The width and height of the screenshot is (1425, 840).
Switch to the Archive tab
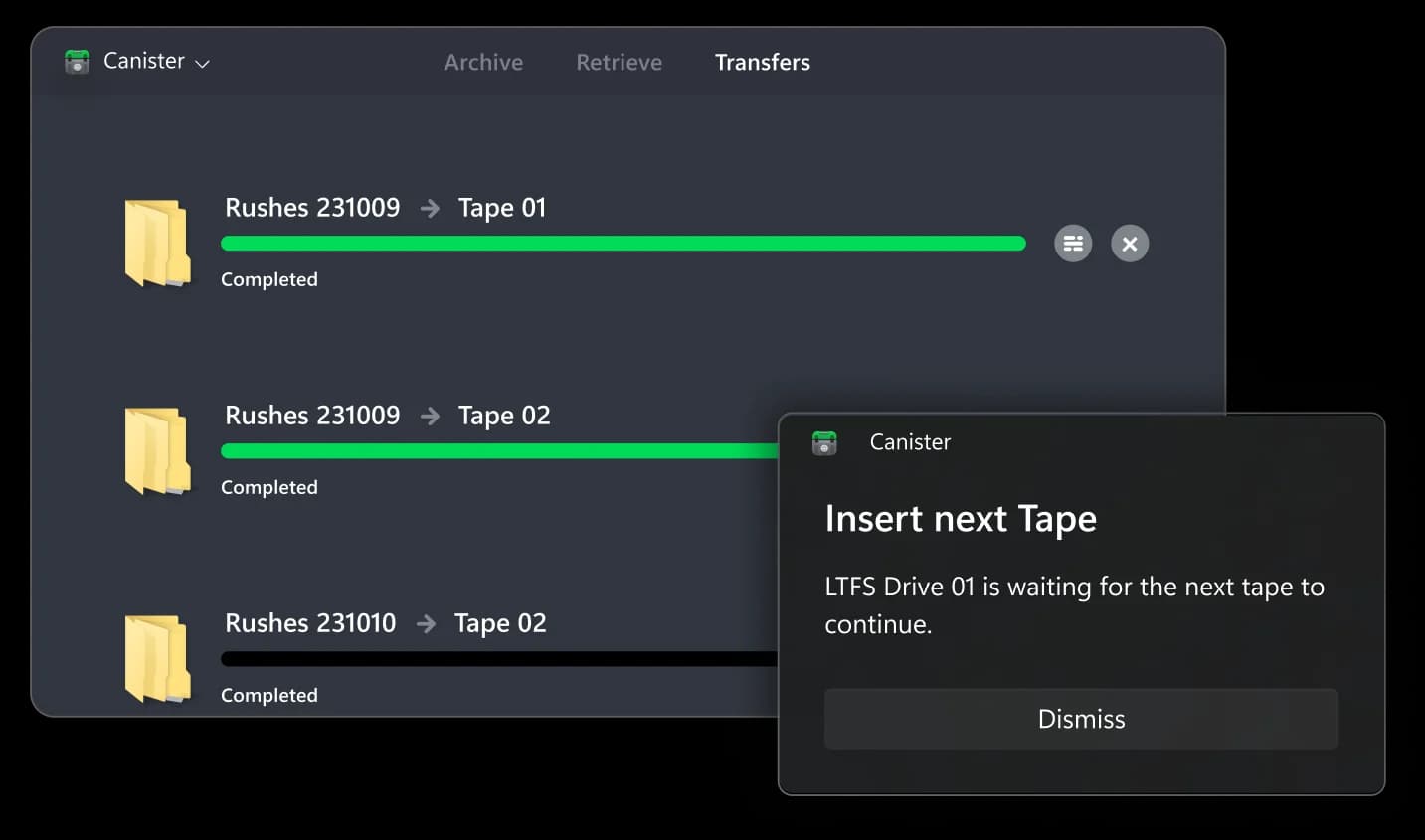point(483,62)
